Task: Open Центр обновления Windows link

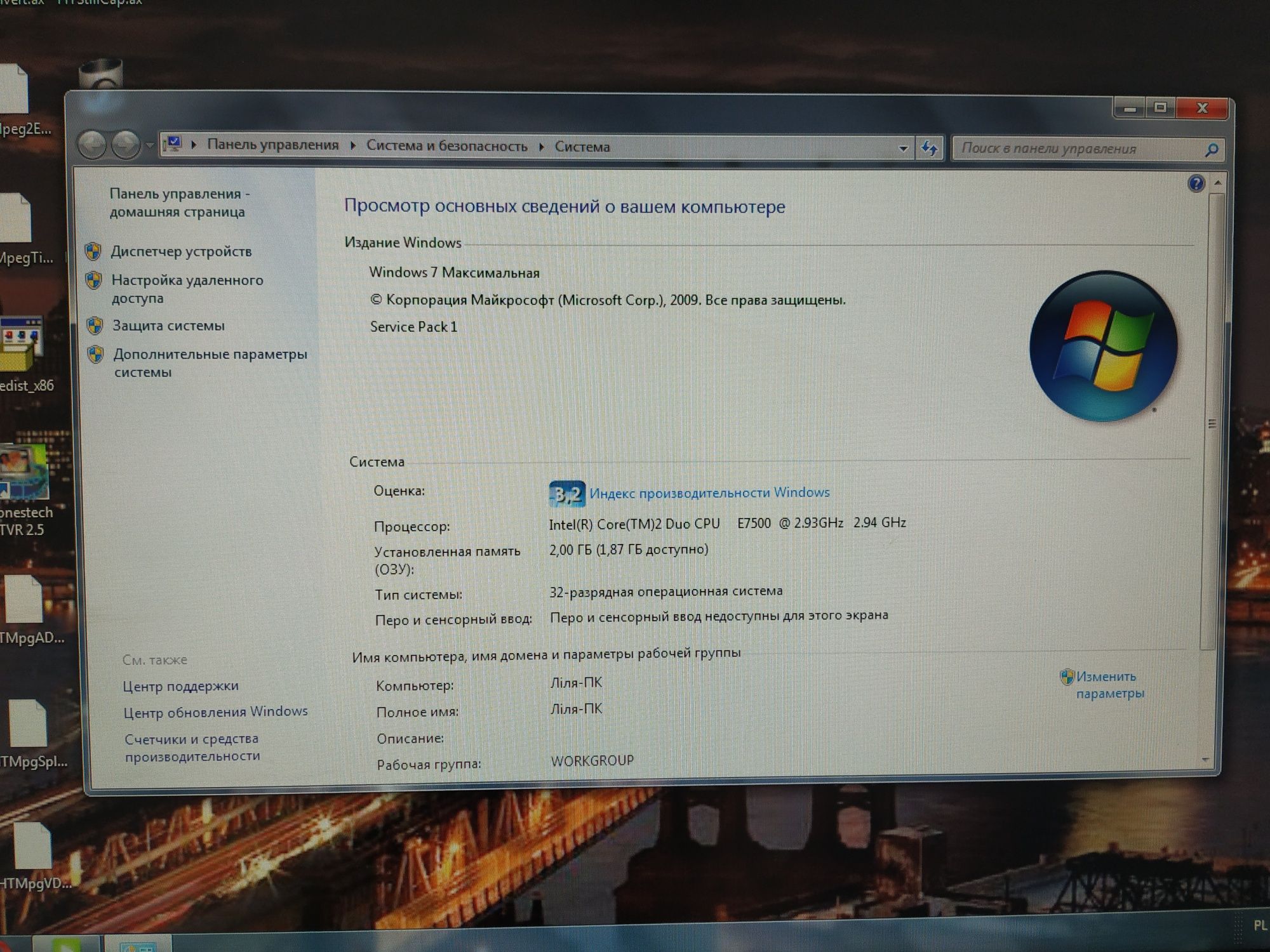Action: tap(216, 712)
